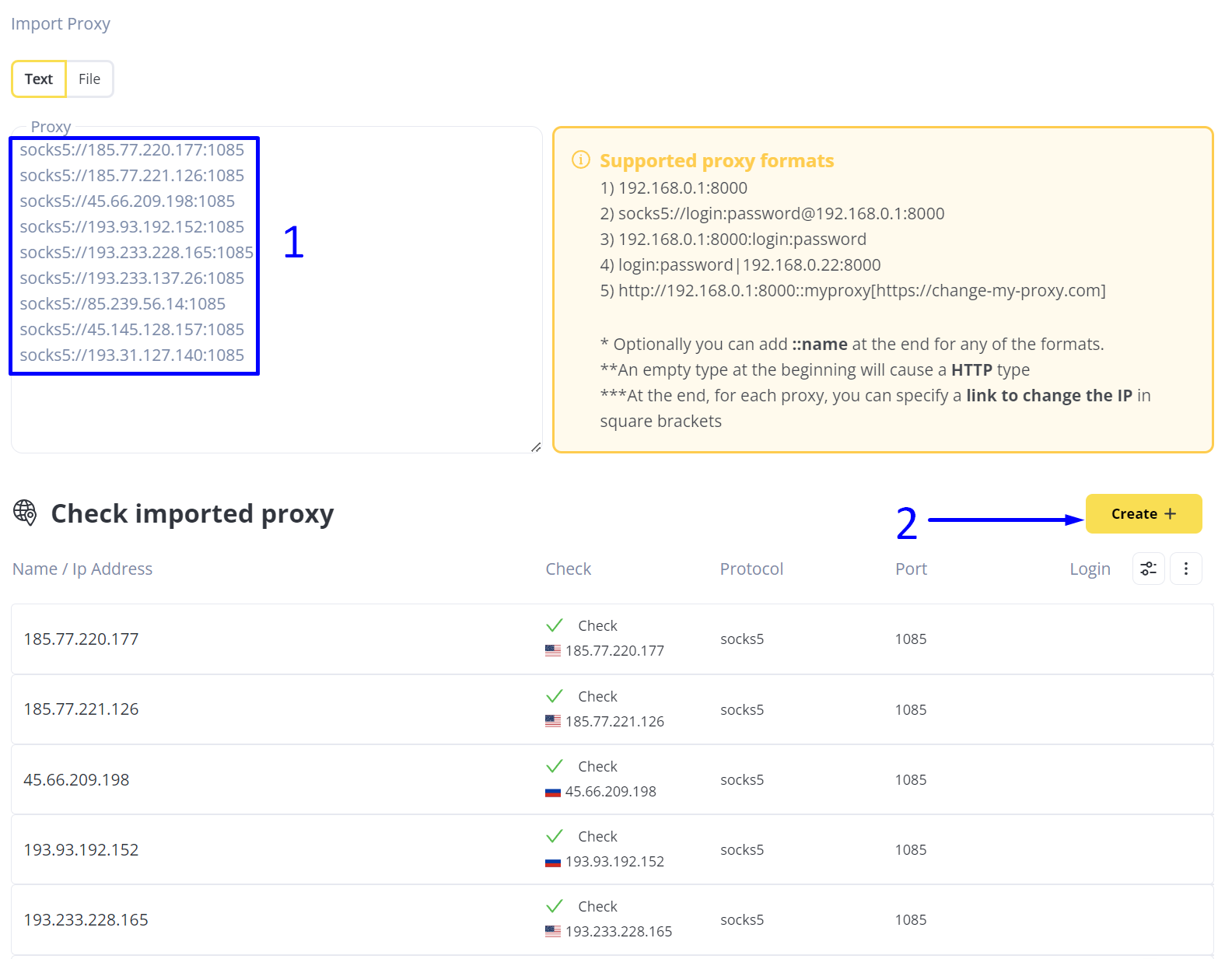Switch to the File import tab
The image size is (1232, 959).
tap(89, 79)
